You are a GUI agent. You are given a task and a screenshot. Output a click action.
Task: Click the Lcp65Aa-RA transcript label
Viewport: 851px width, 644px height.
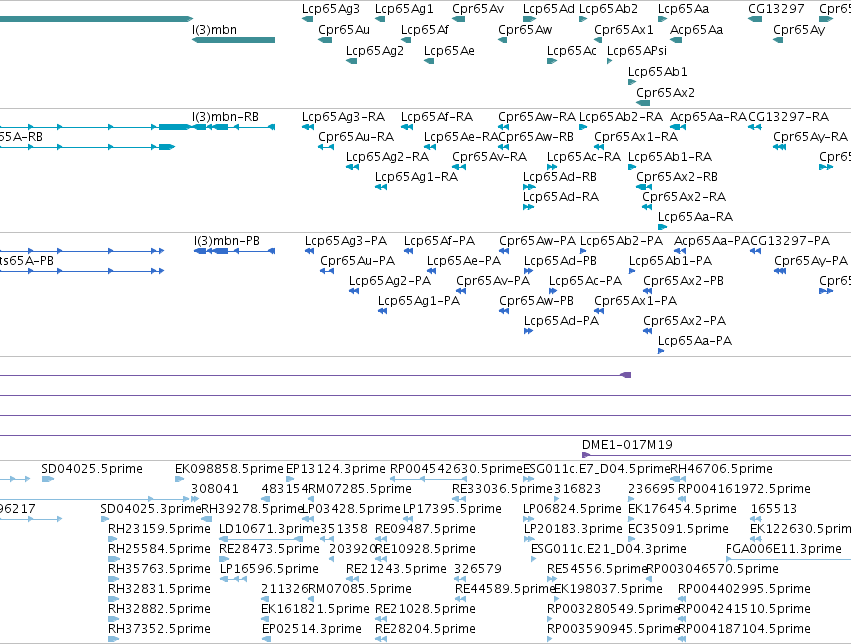(695, 217)
